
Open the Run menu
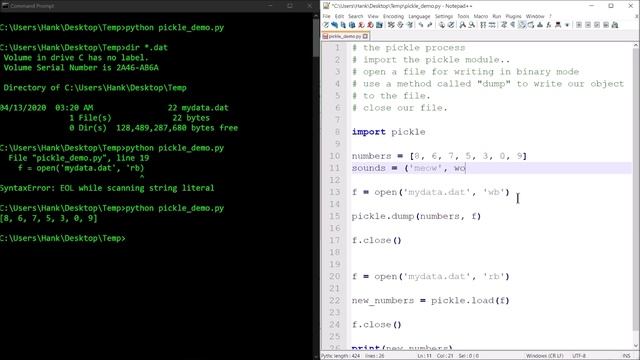pos(496,16)
